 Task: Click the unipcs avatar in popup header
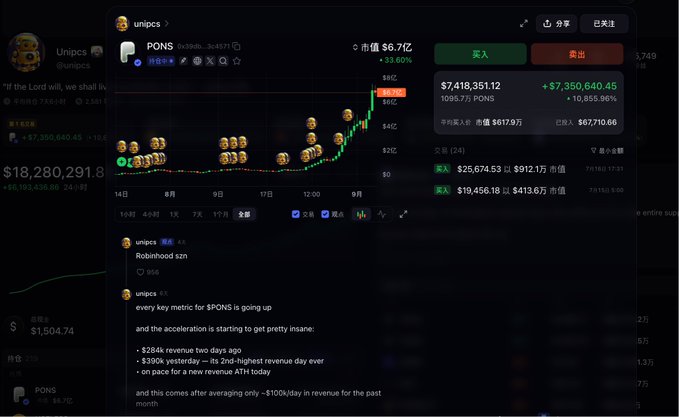pyautogui.click(x=122, y=23)
